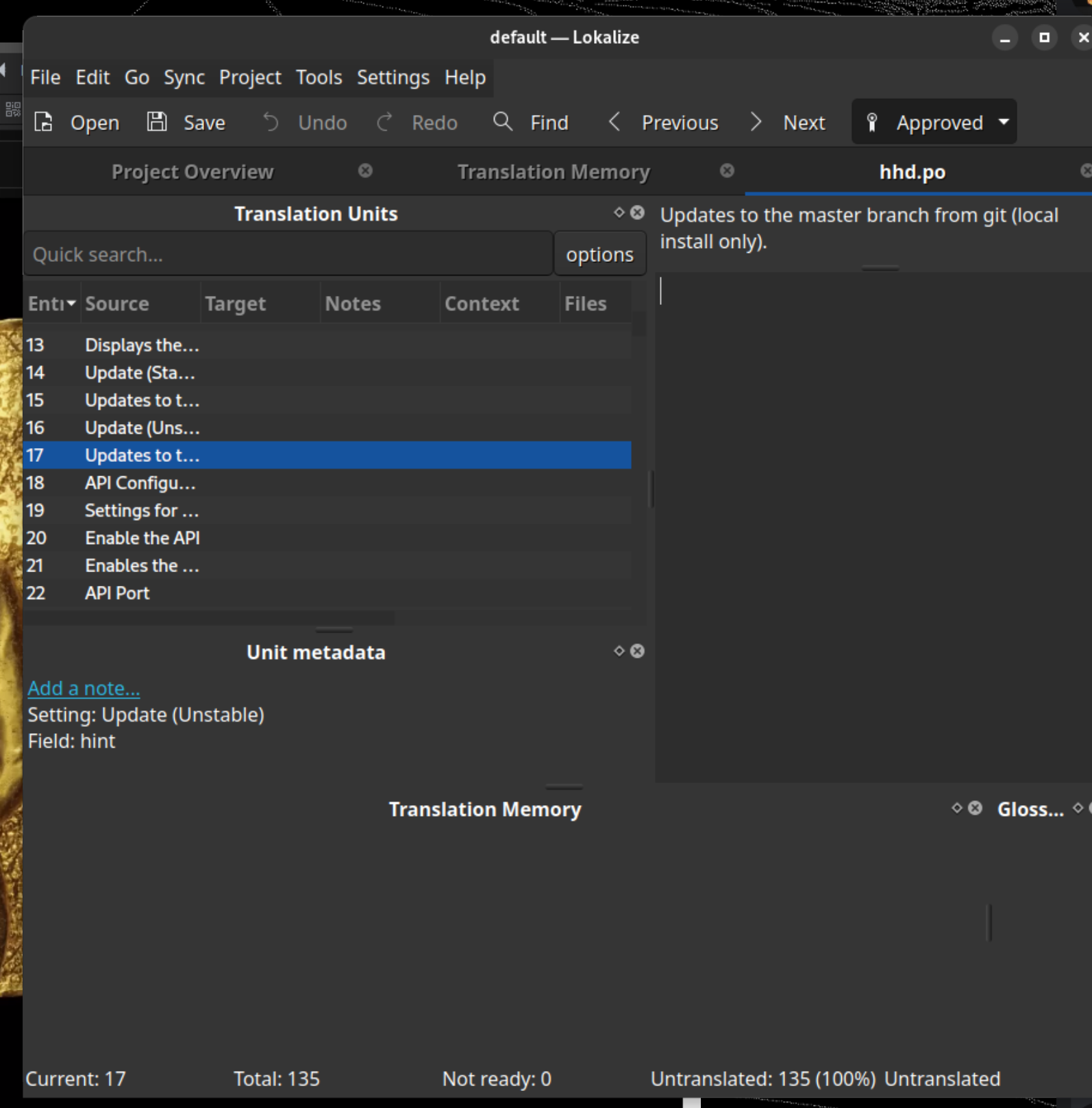Click the Open file icon
Viewport: 1092px width, 1108px height.
(44, 122)
